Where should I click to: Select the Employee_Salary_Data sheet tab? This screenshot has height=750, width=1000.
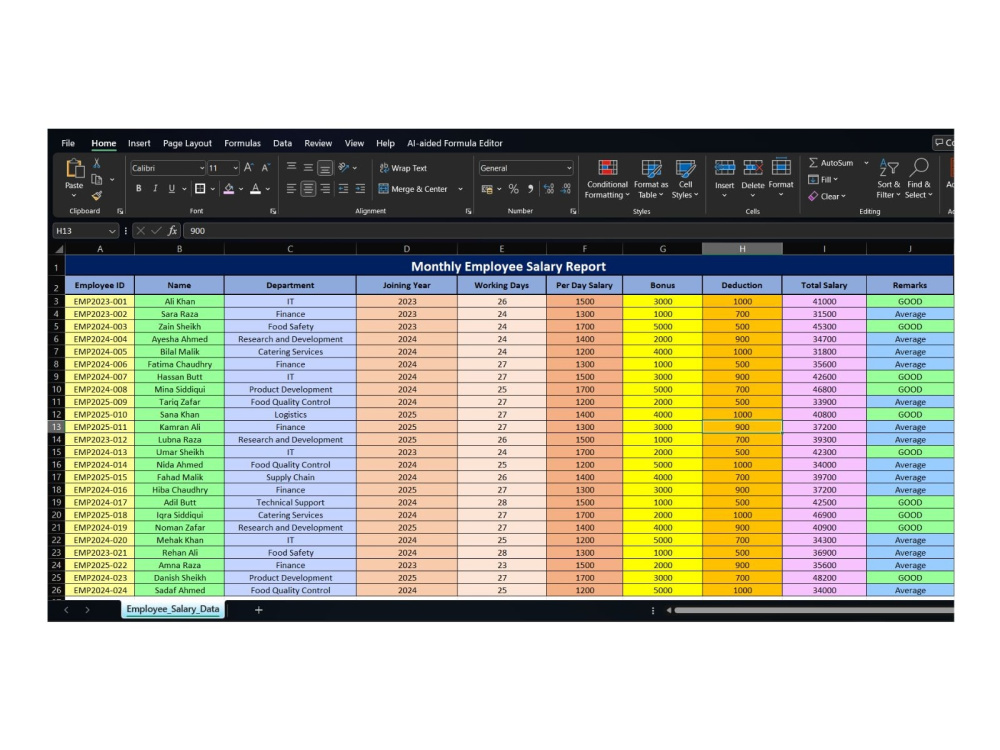click(x=173, y=609)
